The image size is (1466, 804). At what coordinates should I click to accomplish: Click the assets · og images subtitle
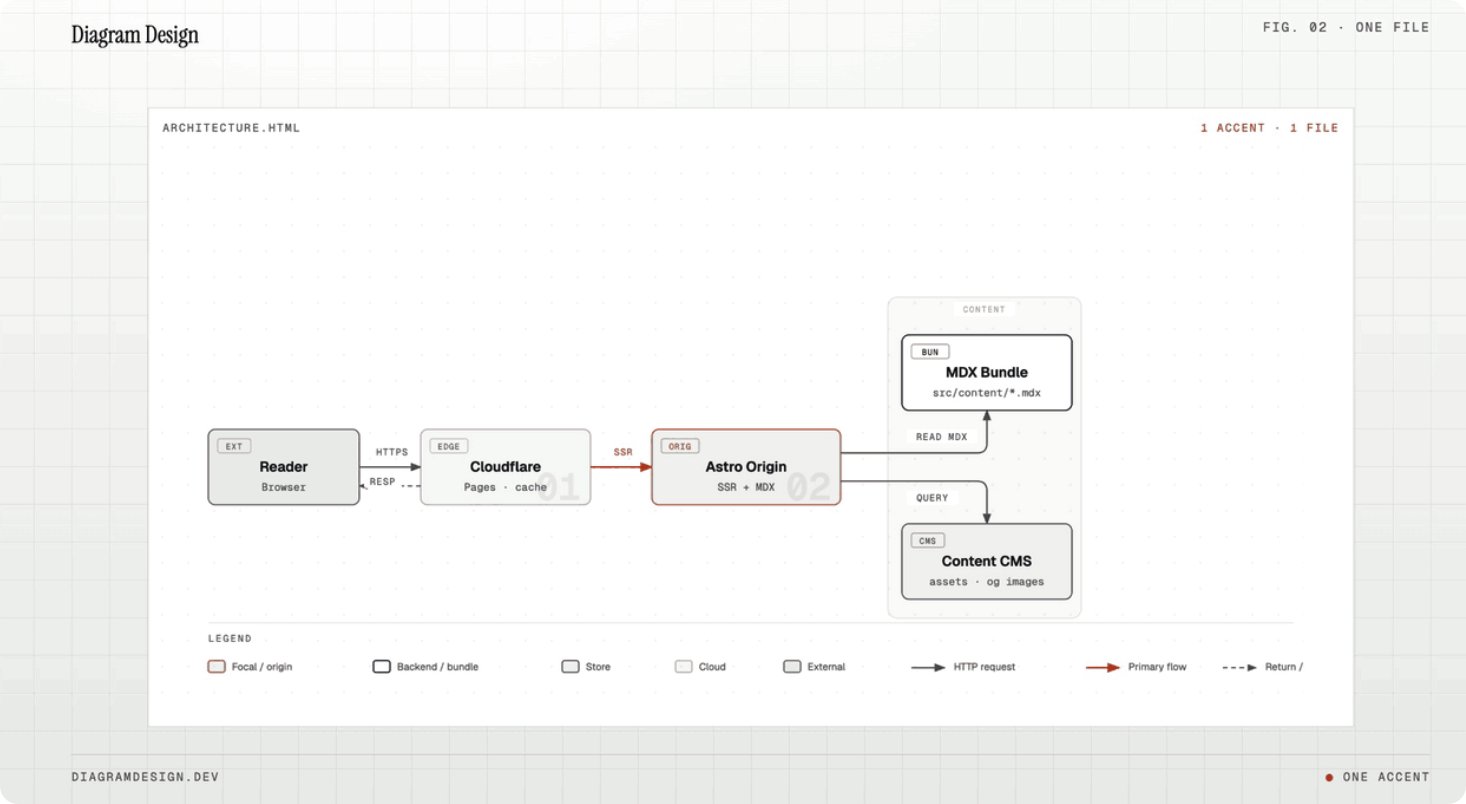tap(987, 582)
